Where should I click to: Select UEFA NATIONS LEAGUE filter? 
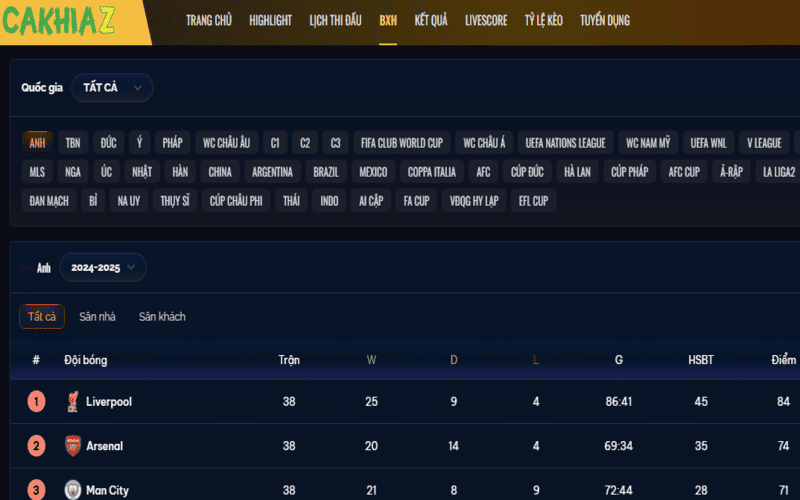(566, 143)
